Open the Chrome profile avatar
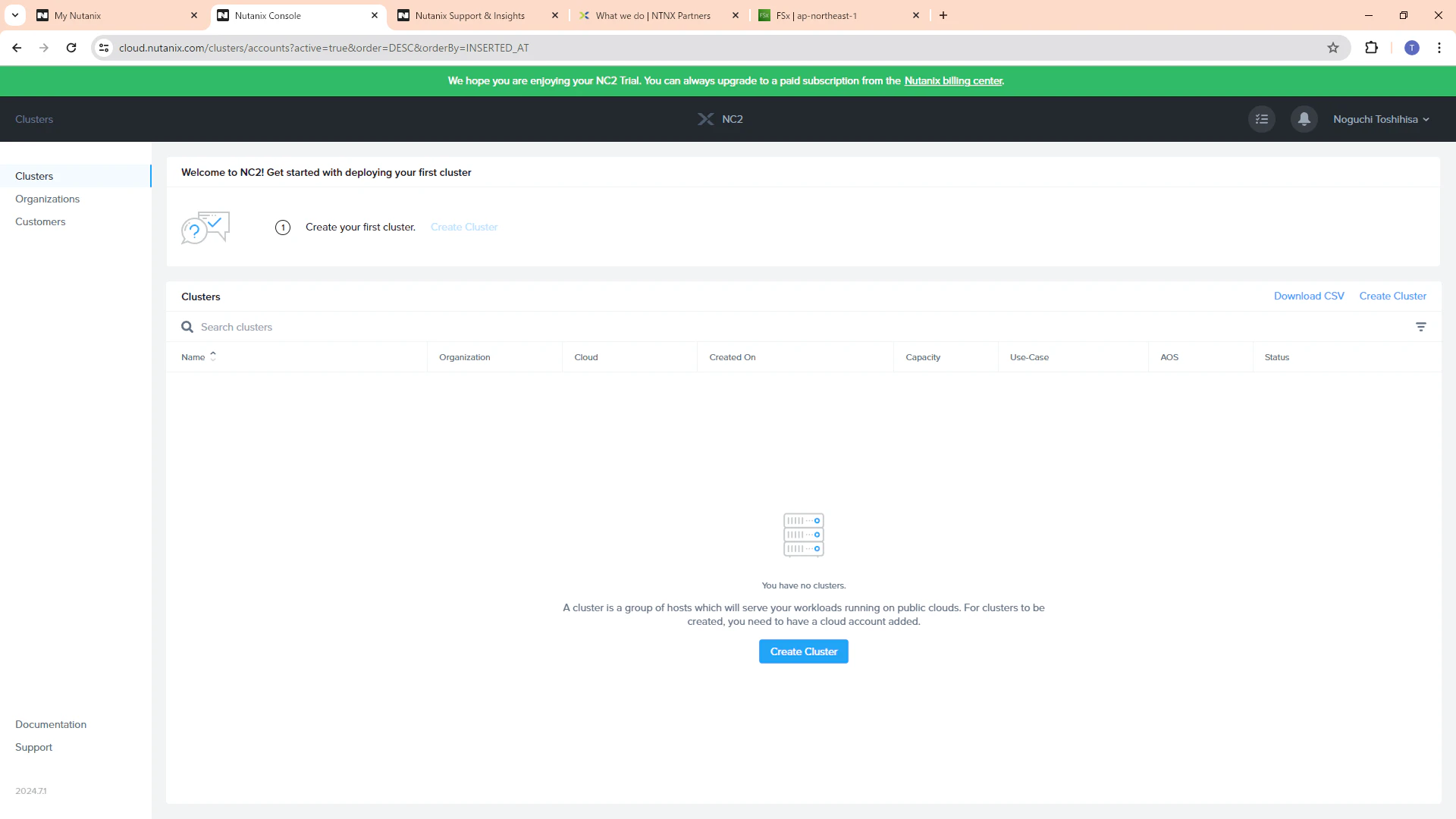1456x819 pixels. pyautogui.click(x=1412, y=48)
